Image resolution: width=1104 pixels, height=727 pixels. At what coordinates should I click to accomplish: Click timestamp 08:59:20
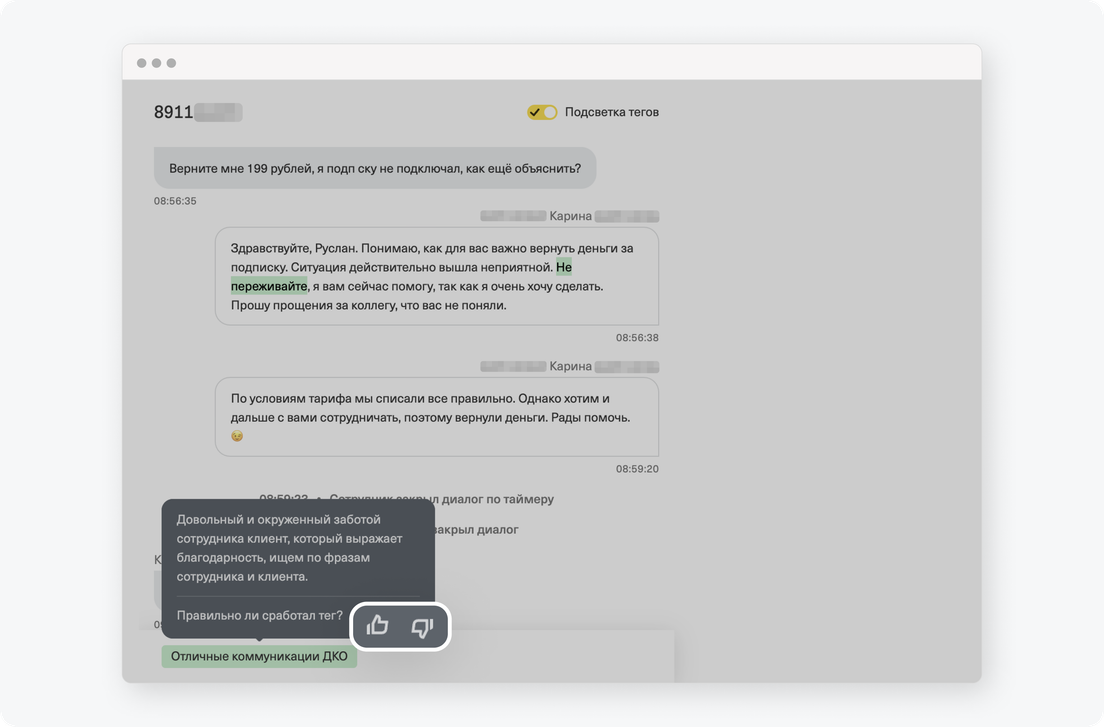point(637,469)
